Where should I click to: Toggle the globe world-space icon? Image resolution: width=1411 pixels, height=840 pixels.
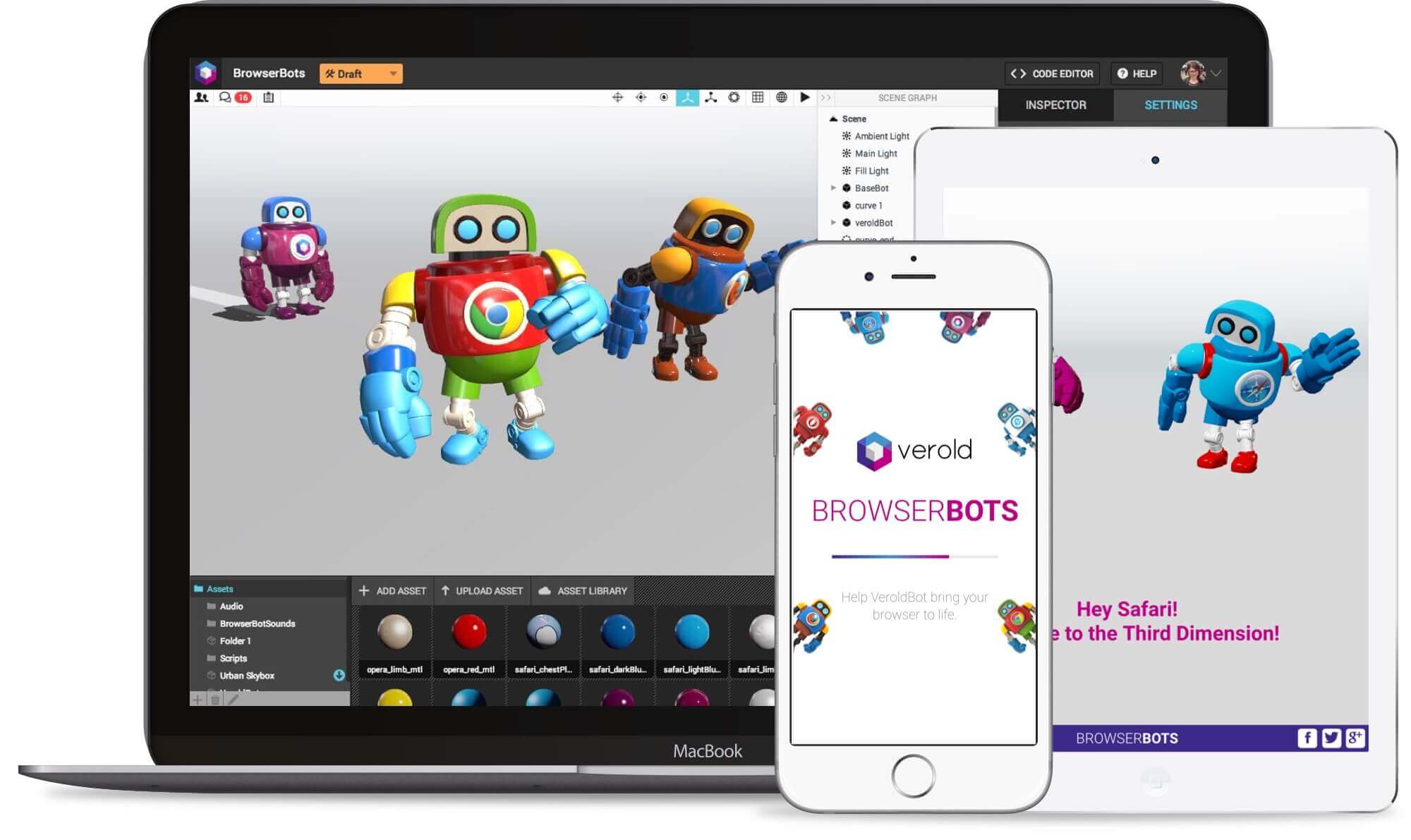pos(782,97)
